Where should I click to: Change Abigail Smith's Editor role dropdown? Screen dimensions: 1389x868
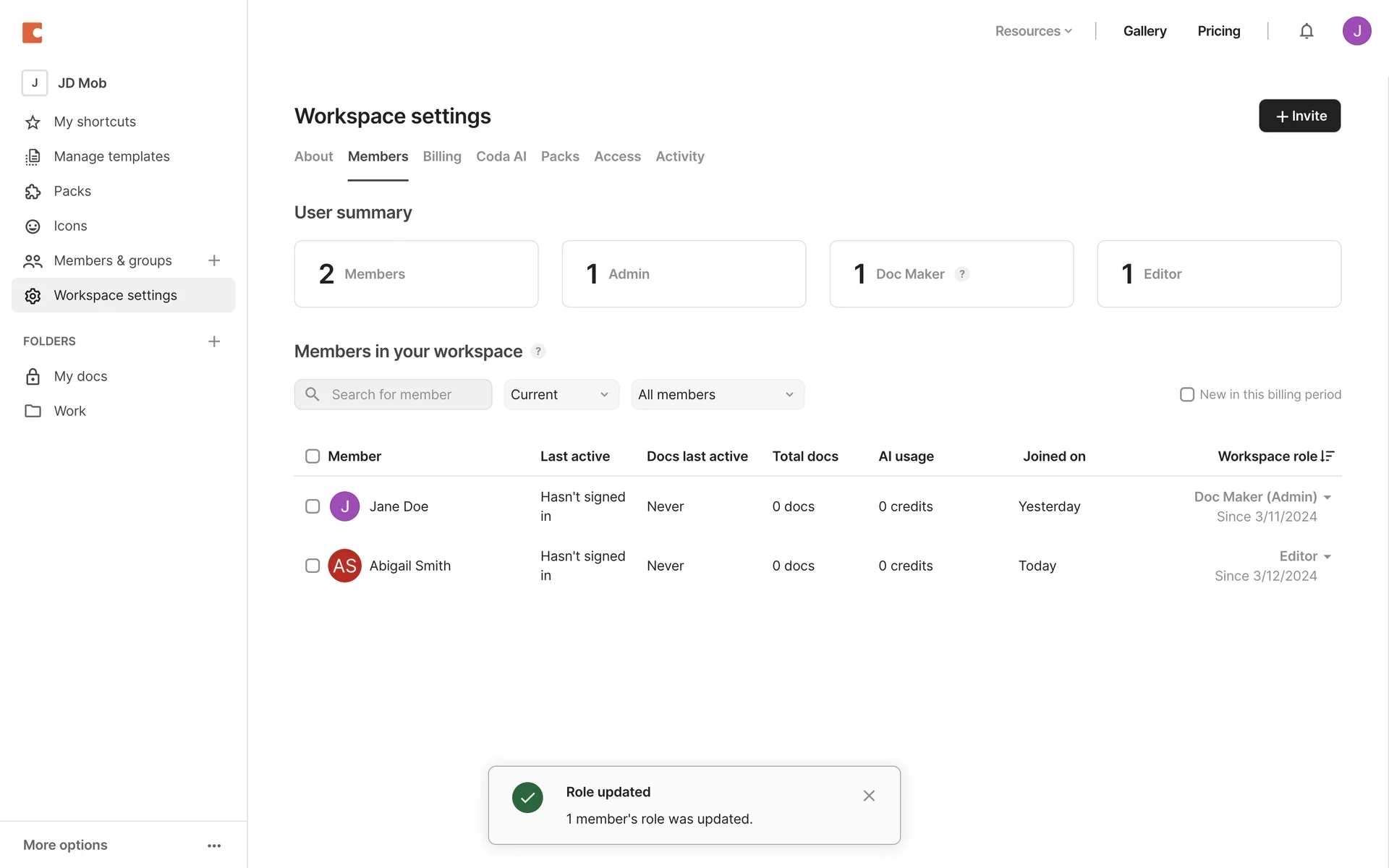[x=1306, y=556]
